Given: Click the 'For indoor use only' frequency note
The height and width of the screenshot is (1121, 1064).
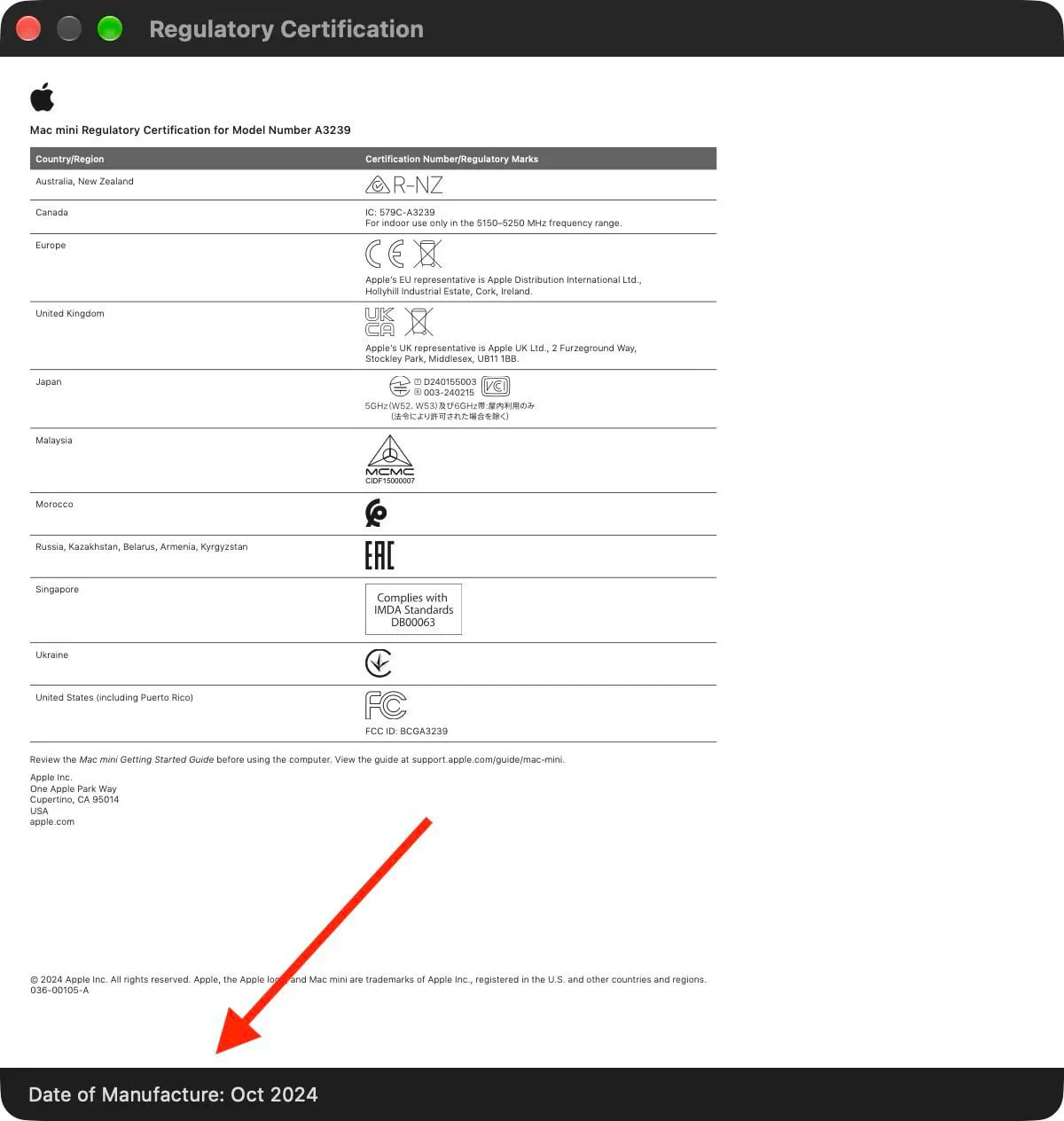Looking at the screenshot, I should [x=494, y=223].
